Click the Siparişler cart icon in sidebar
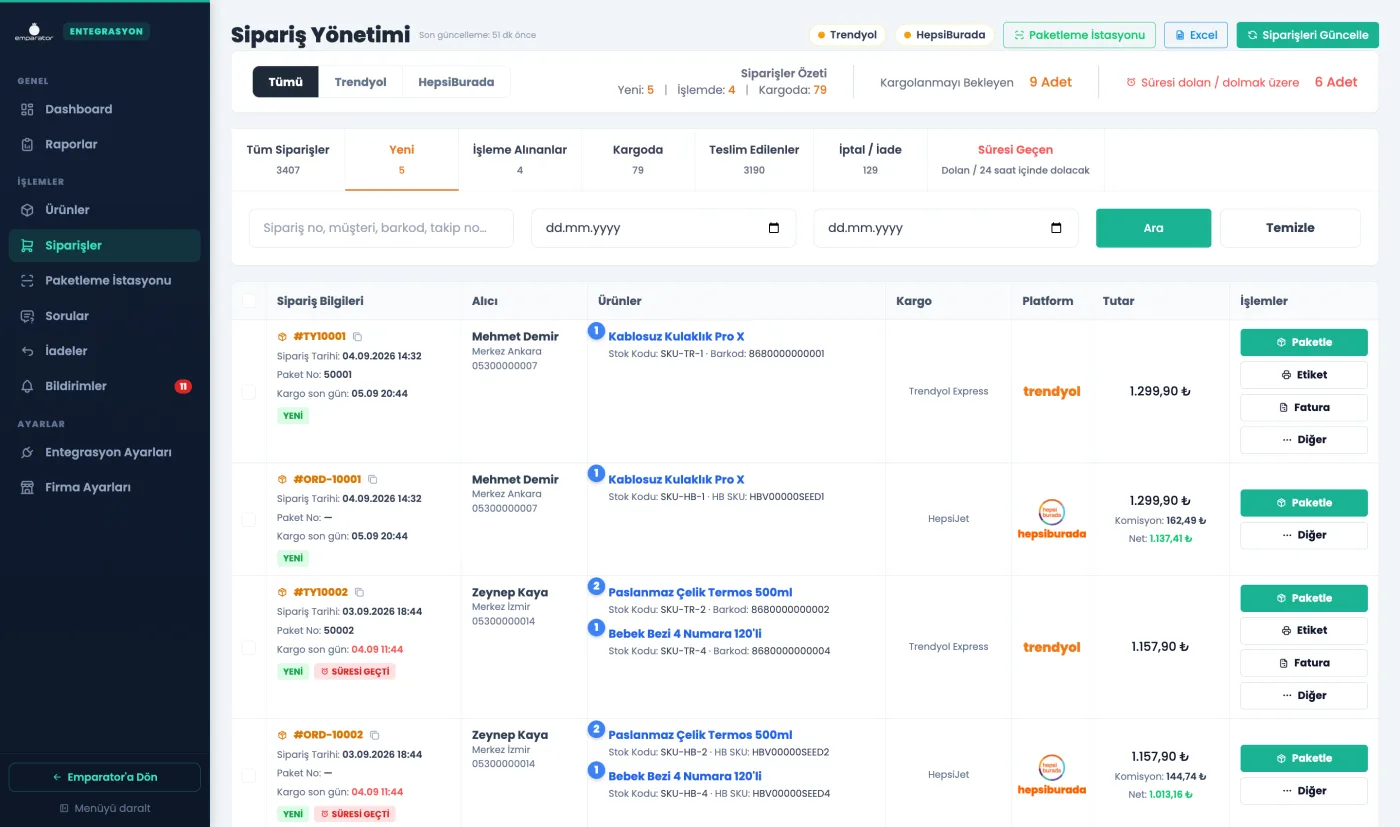 tap(27, 245)
